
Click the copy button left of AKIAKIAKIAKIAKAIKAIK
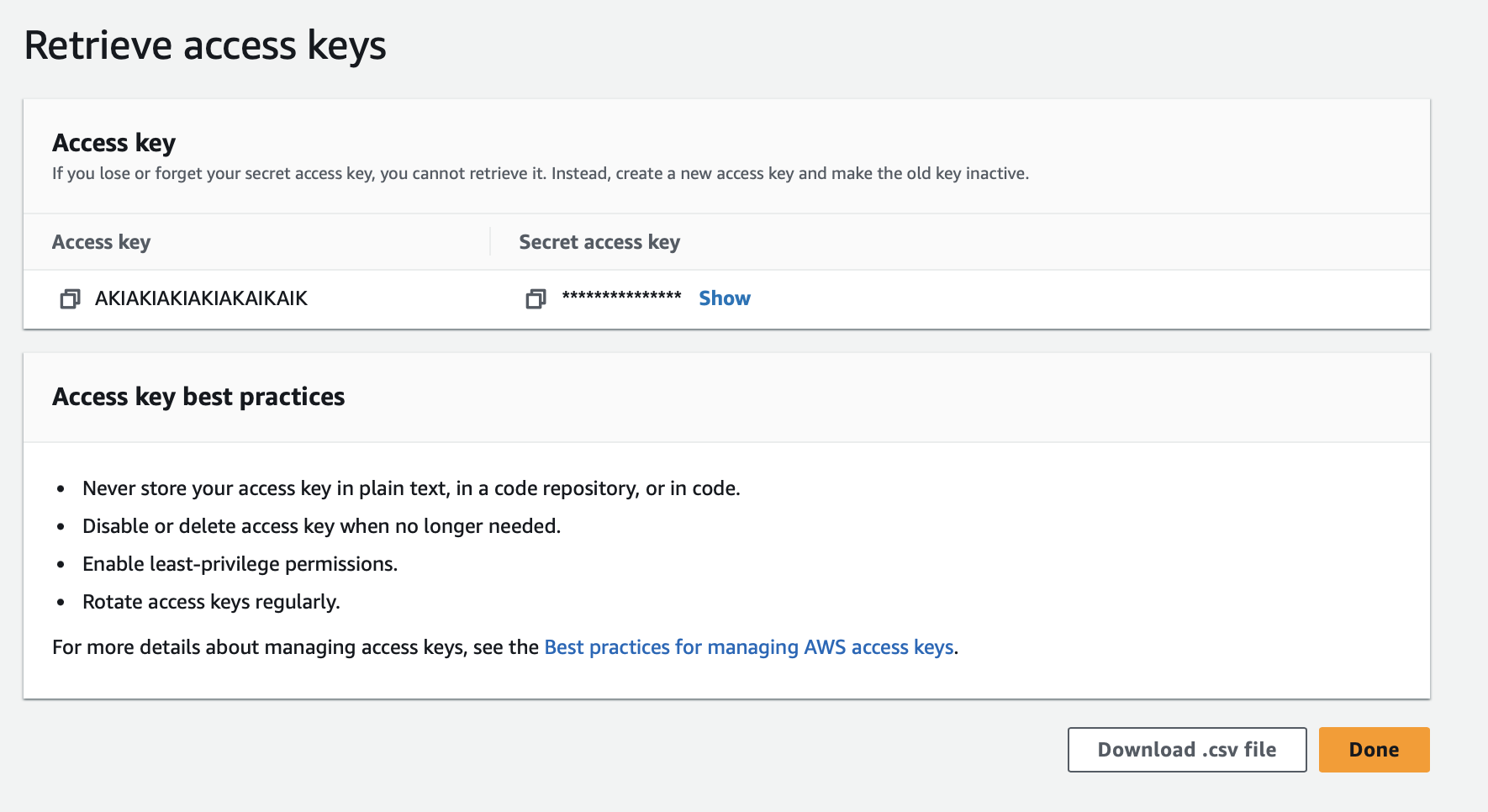[x=70, y=298]
